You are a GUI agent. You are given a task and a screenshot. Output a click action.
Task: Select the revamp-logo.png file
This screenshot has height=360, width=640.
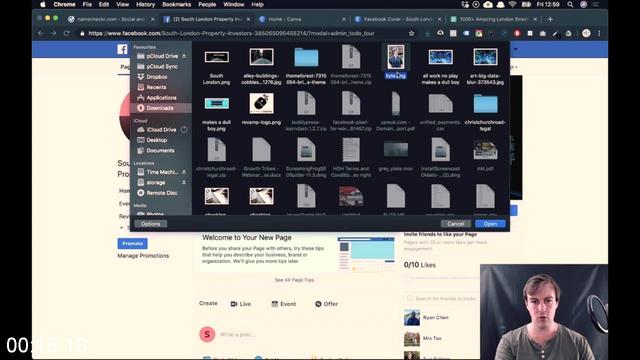[x=261, y=110]
